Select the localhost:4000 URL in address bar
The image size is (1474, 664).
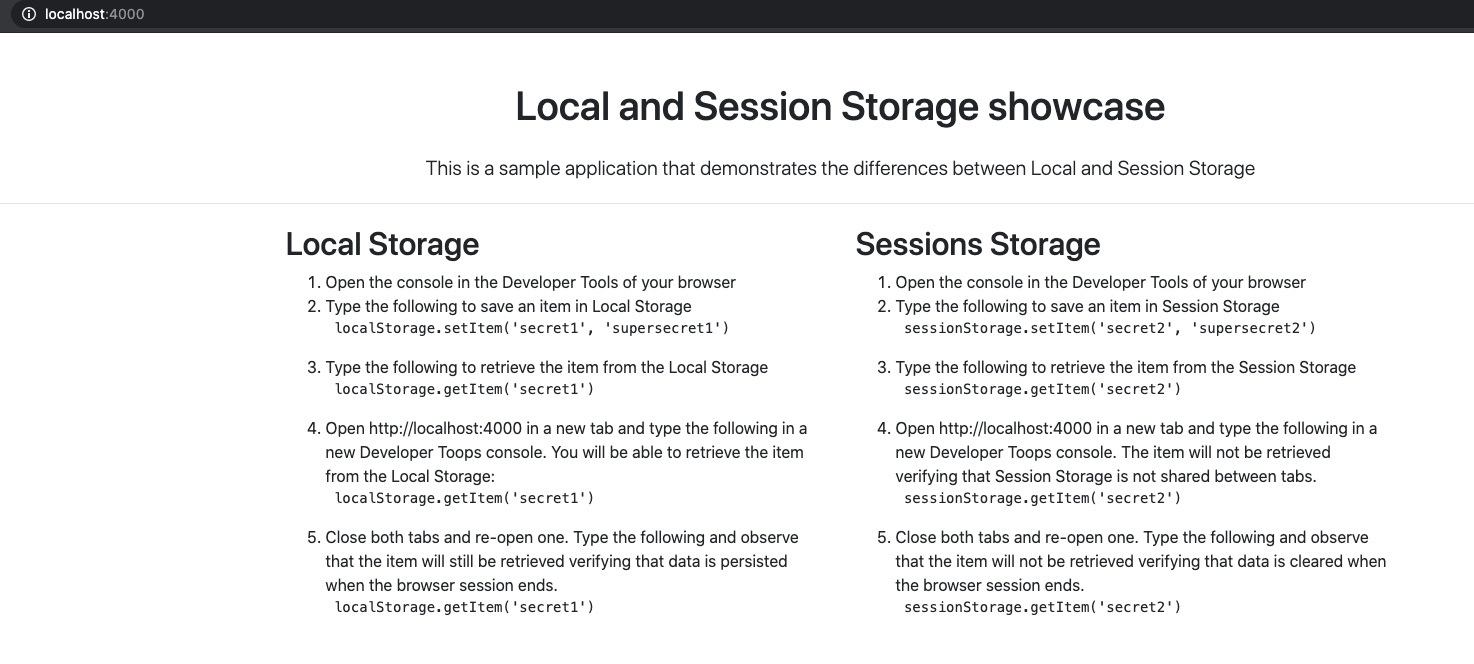click(x=95, y=14)
